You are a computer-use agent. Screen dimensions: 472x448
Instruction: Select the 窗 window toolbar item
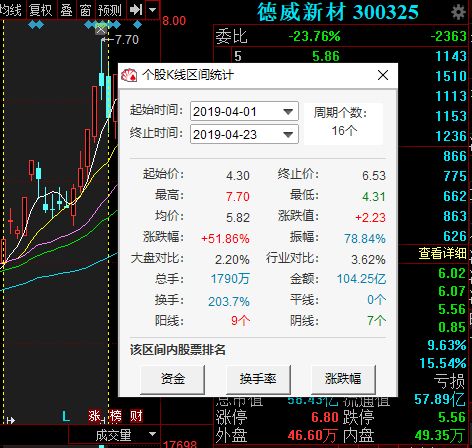(x=85, y=10)
